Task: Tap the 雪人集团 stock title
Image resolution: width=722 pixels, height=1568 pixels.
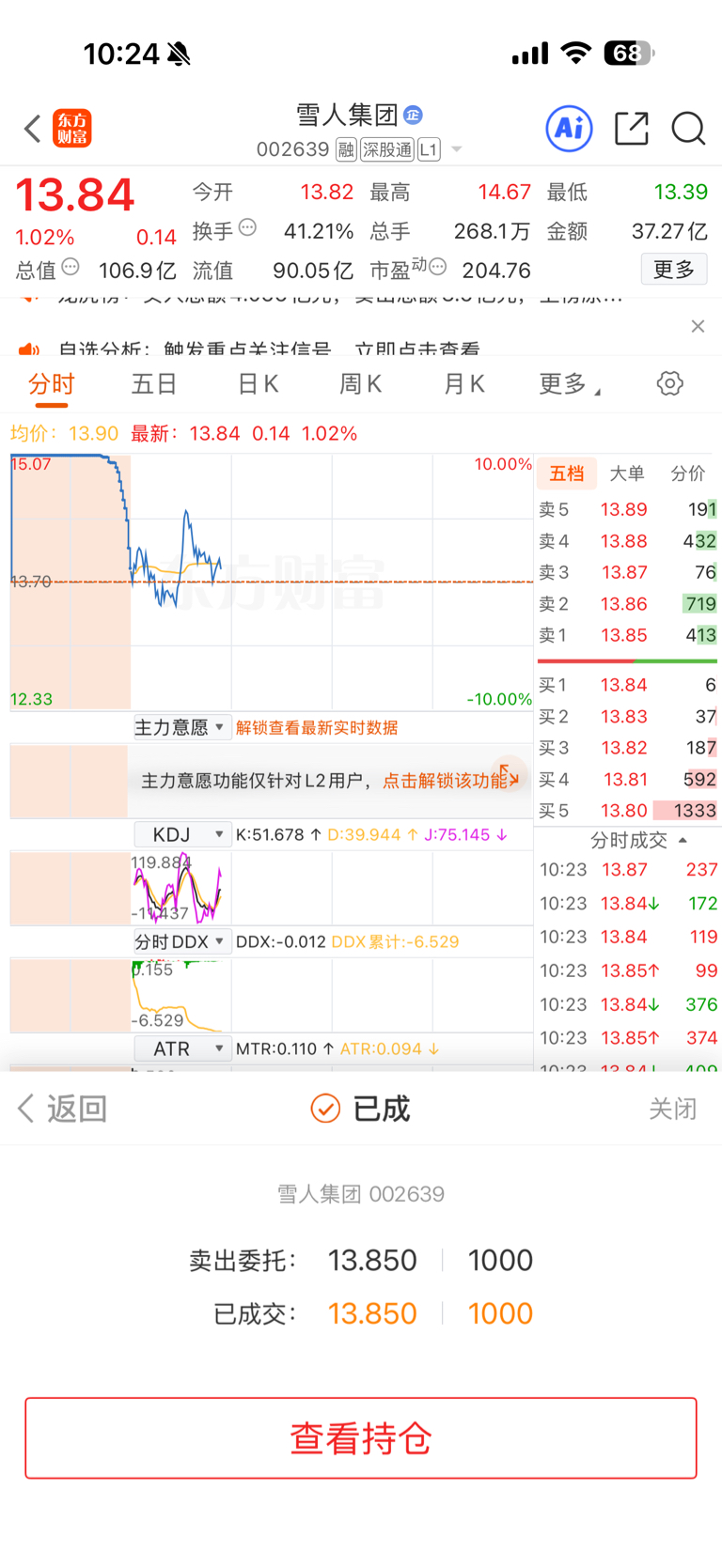Action: click(x=348, y=115)
